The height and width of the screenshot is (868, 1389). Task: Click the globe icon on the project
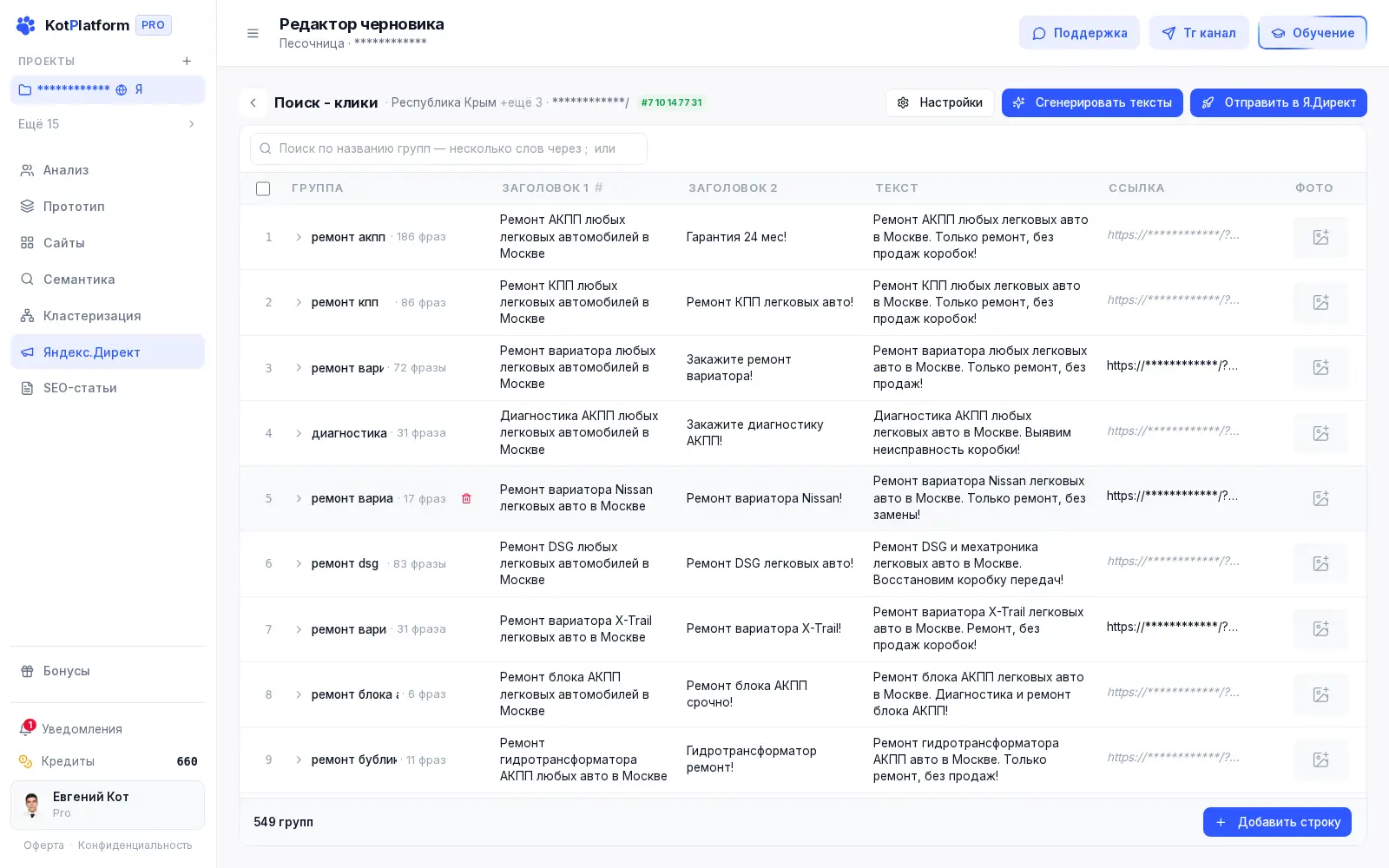coord(122,89)
